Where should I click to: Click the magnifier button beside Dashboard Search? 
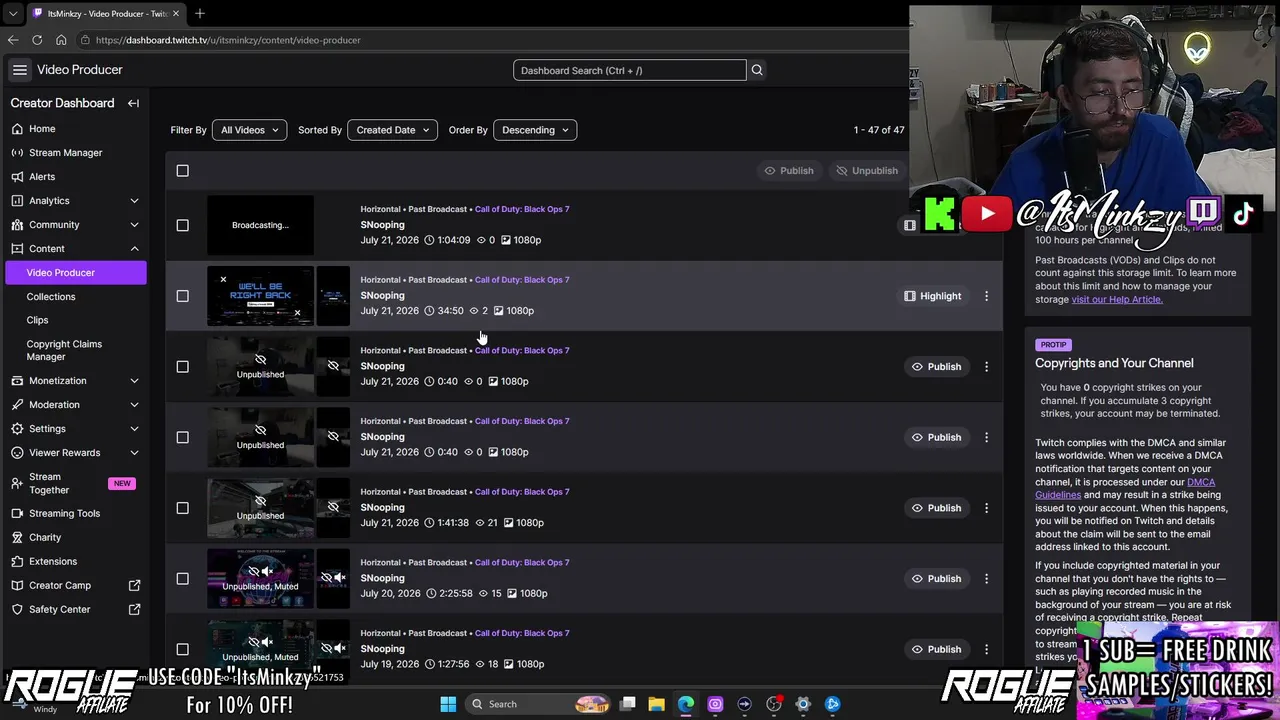click(757, 70)
